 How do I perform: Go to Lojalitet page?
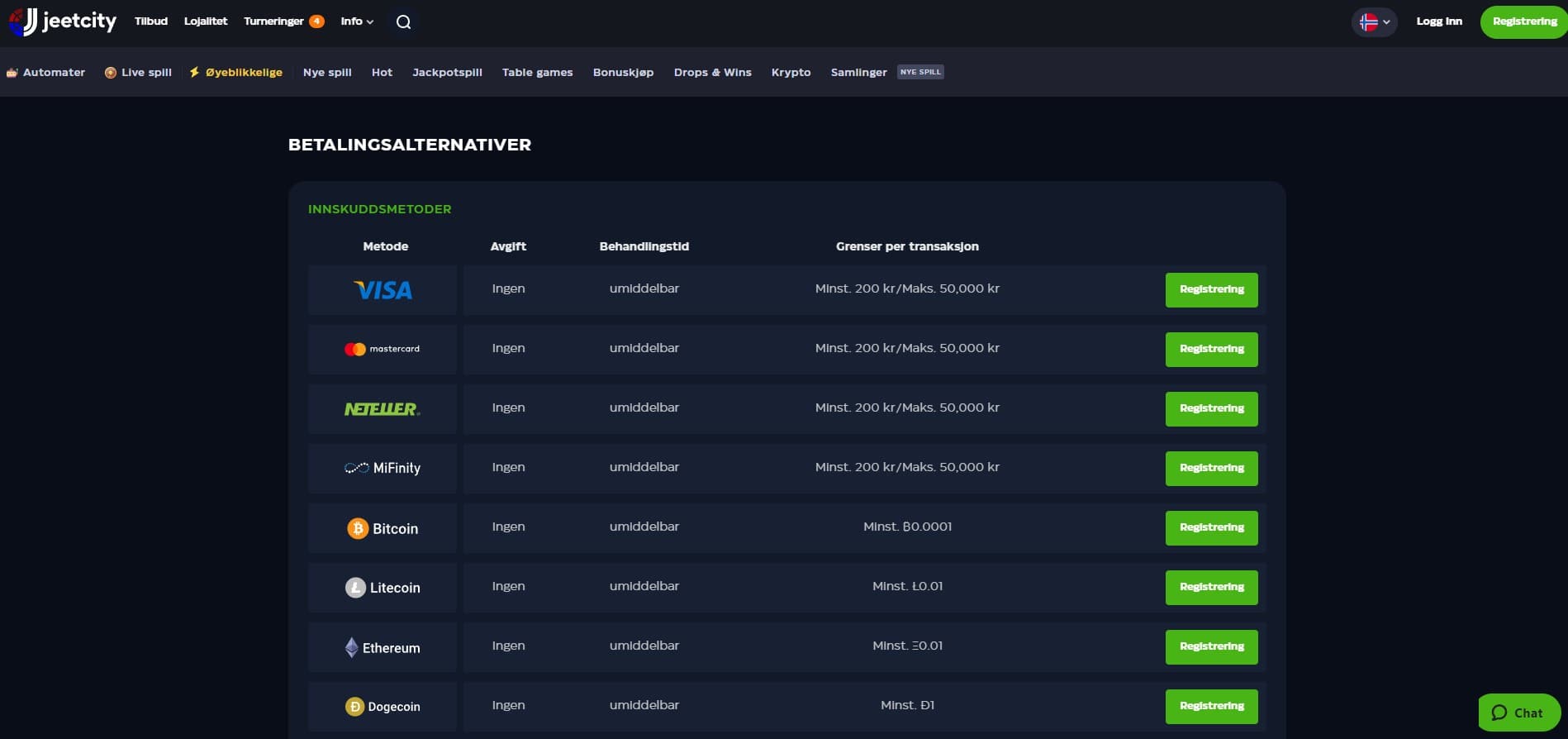[x=206, y=21]
